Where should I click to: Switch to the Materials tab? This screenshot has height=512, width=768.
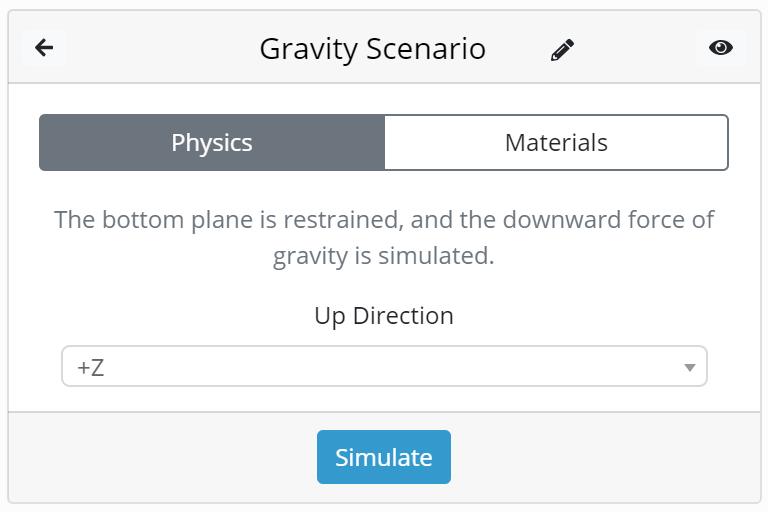click(x=556, y=143)
